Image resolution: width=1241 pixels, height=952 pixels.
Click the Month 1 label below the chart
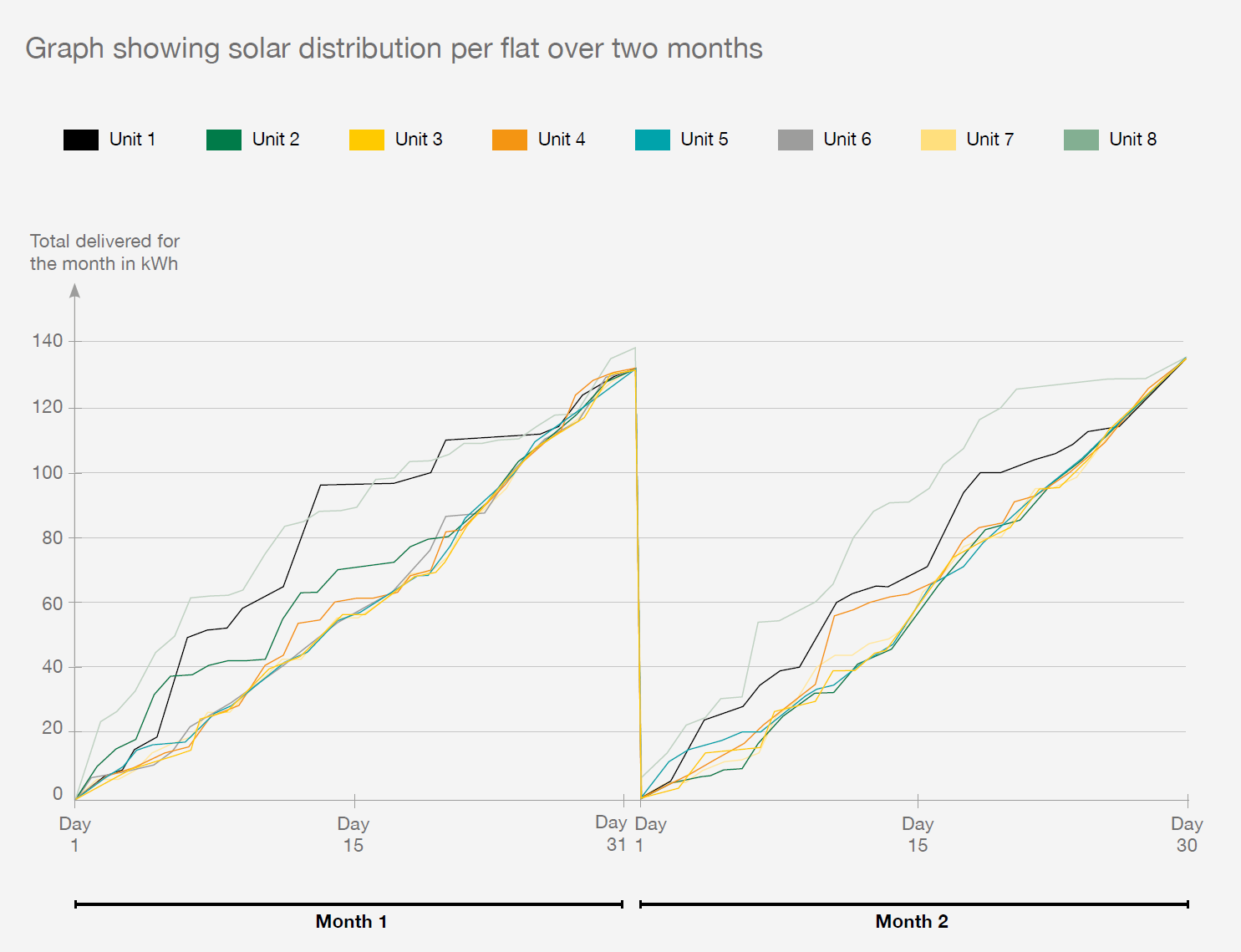351,921
